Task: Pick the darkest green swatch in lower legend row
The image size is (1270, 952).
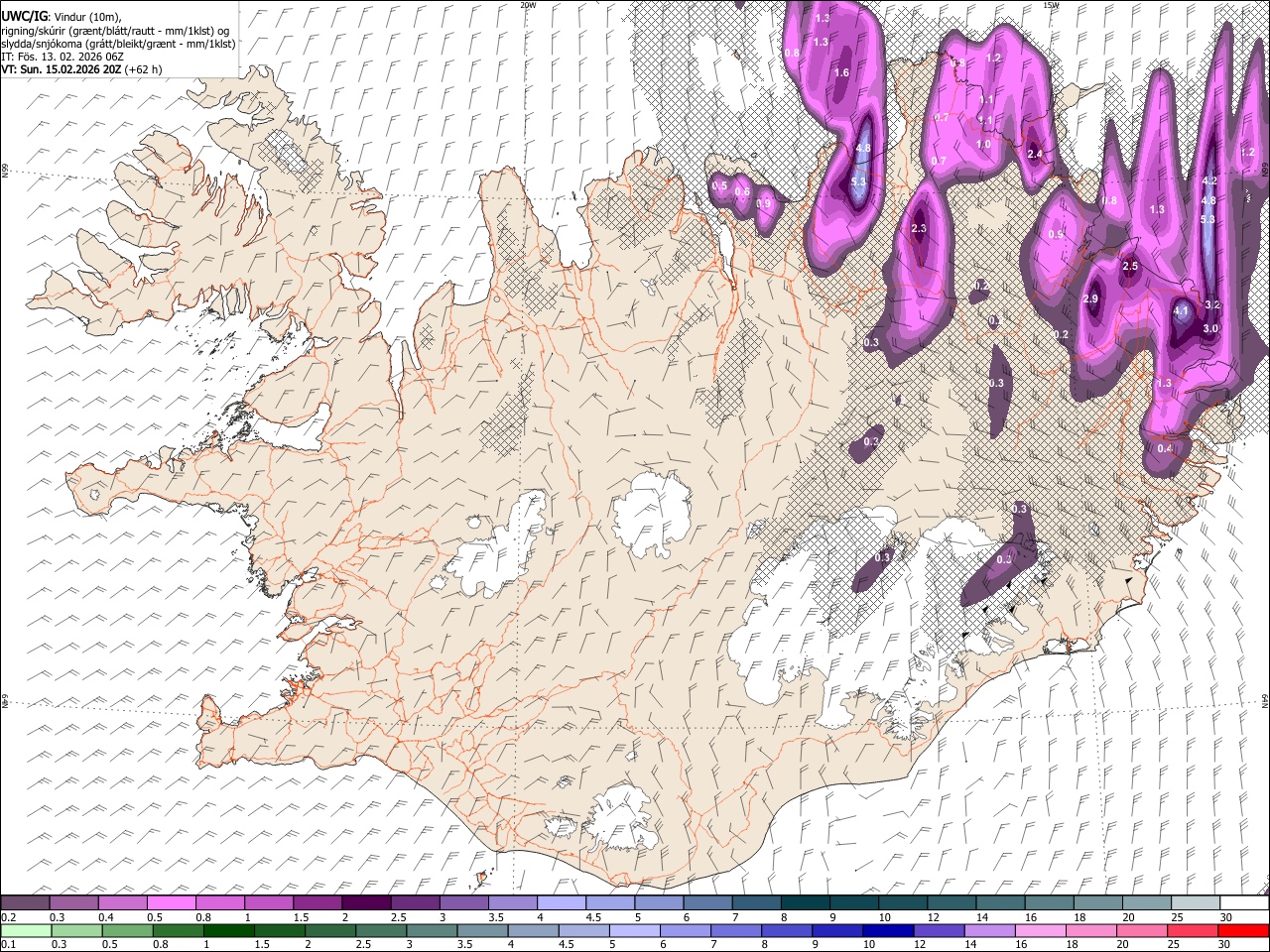Action: click(228, 931)
